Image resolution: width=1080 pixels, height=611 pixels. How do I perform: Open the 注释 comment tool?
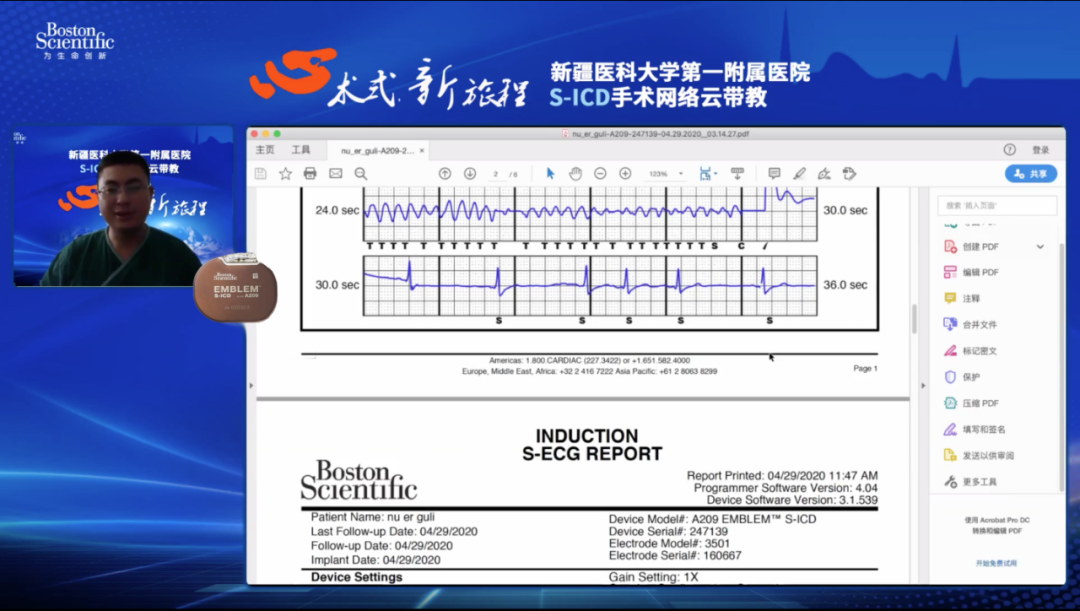(x=962, y=299)
